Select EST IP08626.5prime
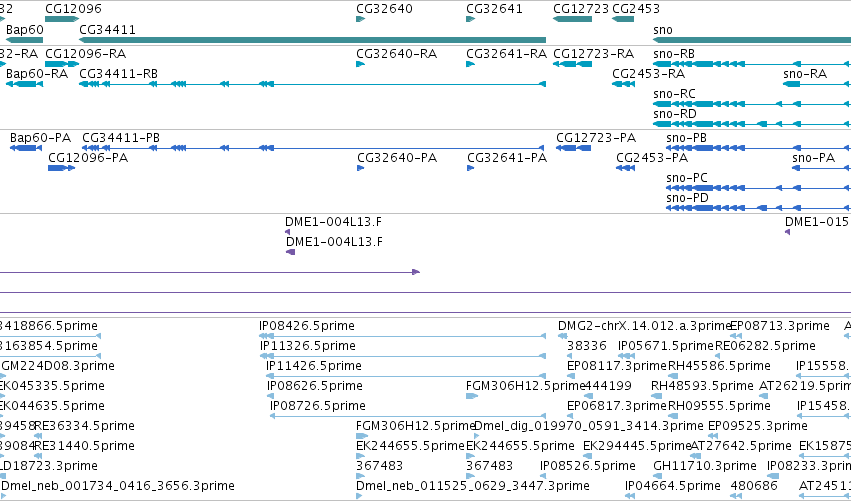 pyautogui.click(x=315, y=385)
